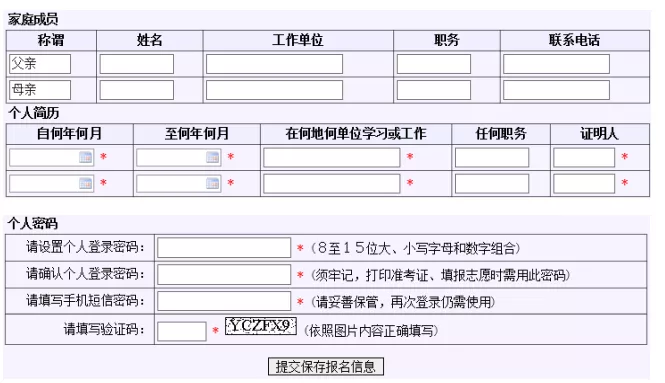Click first row 任何职务 field
This screenshot has width=665, height=383.
[492, 157]
